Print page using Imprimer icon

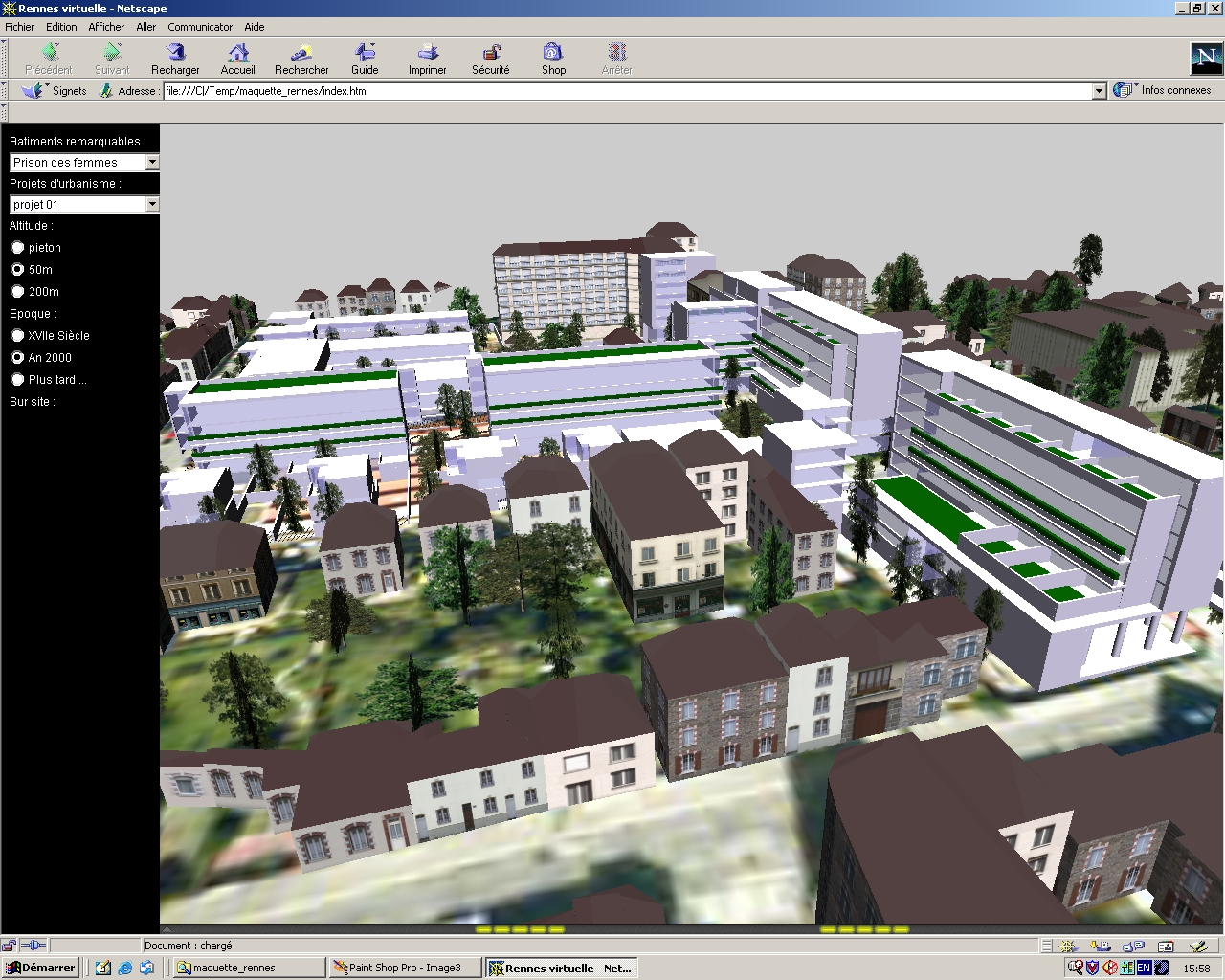click(x=427, y=54)
